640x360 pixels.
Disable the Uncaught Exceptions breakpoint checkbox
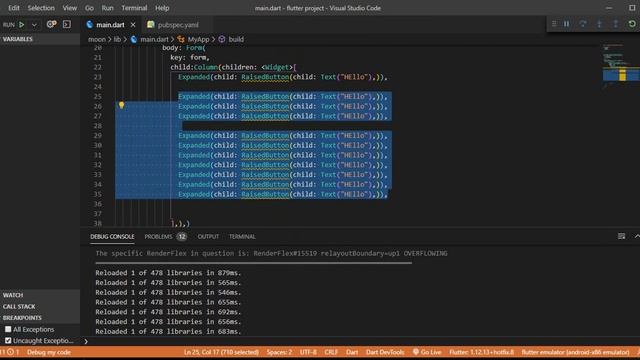coord(8,340)
